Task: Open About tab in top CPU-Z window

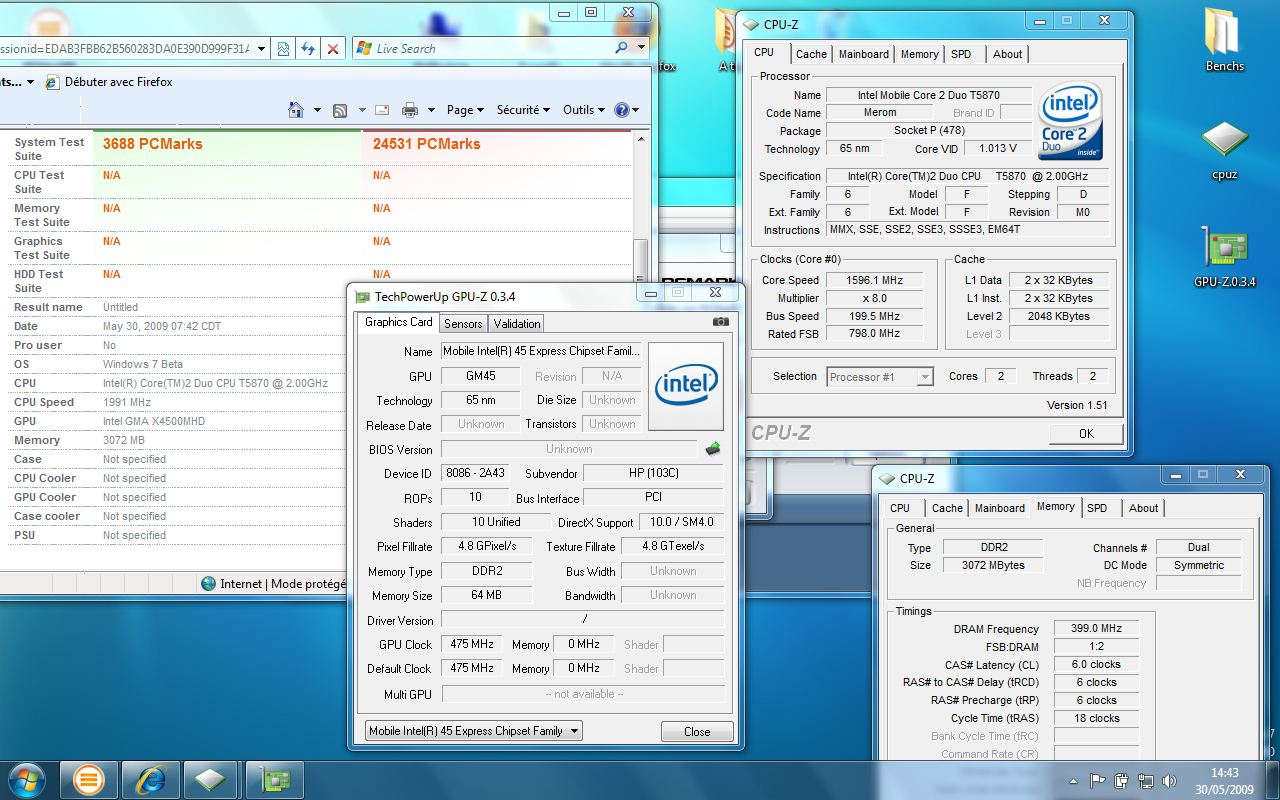Action: tap(1008, 54)
